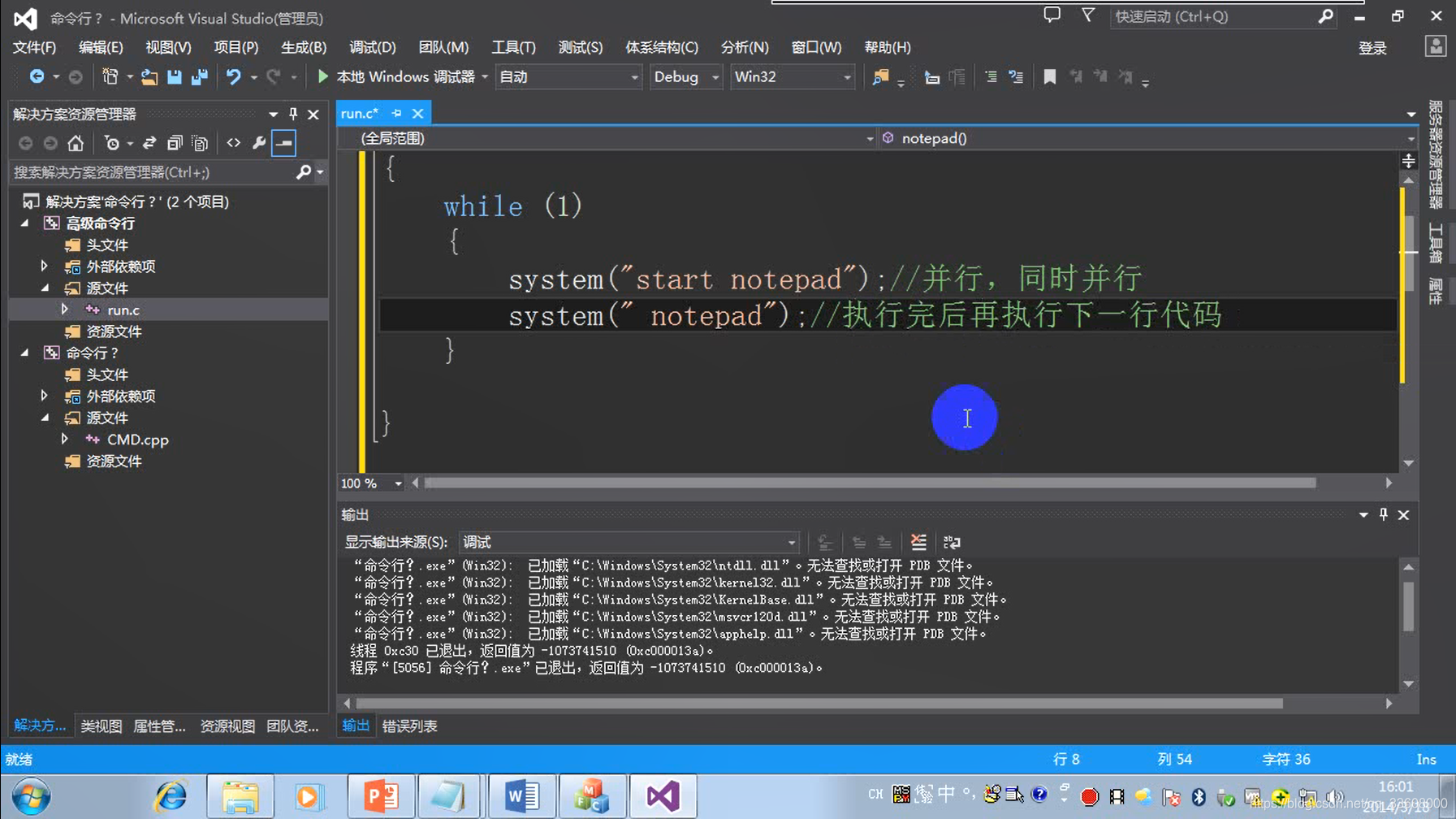Screen dimensions: 1456x819
Task: Open the 工具(T) tools menu
Action: [x=513, y=47]
